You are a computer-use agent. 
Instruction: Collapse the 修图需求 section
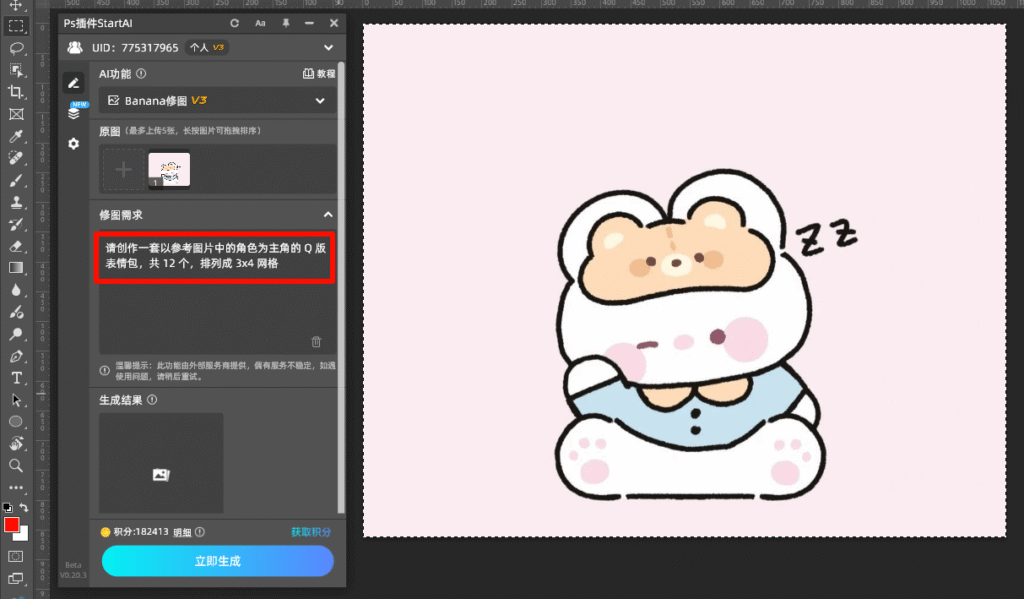coord(329,214)
